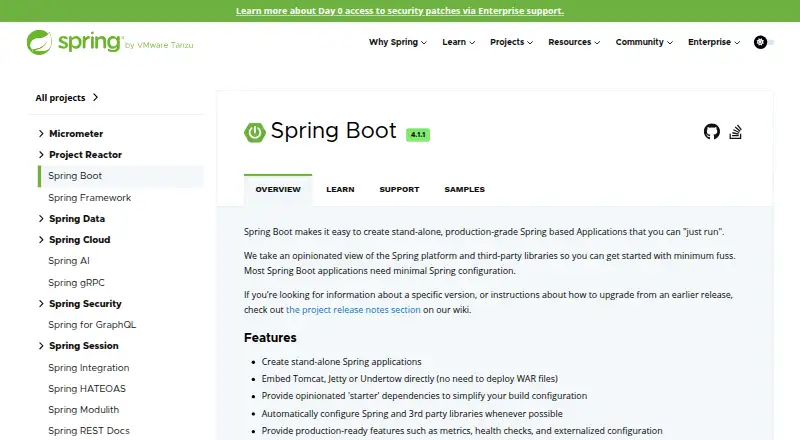Click the Features heading
800x440 pixels.
coord(270,337)
